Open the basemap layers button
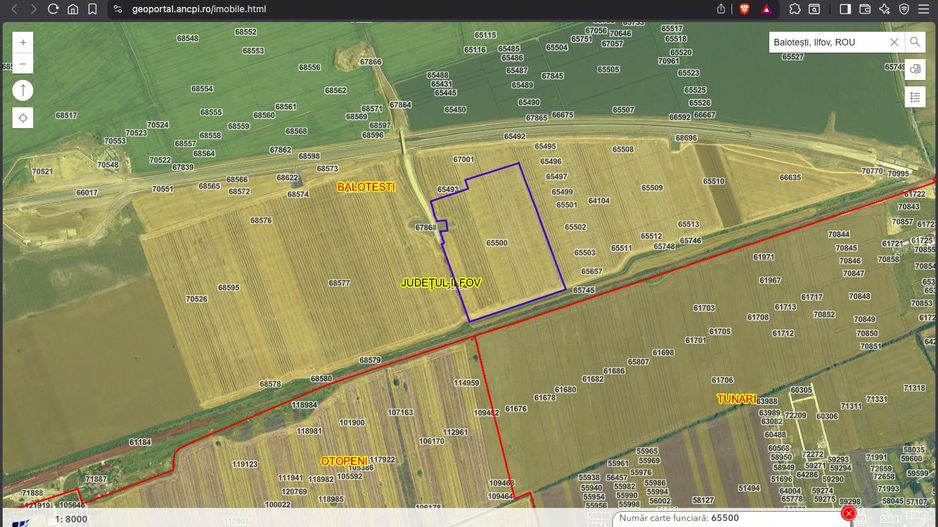The height and width of the screenshot is (527, 938). coord(915,69)
